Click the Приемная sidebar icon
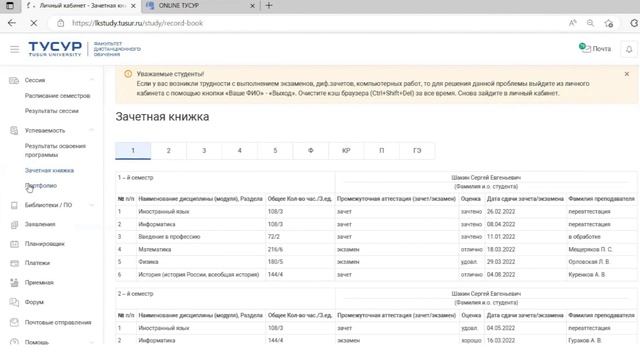 click(14, 282)
